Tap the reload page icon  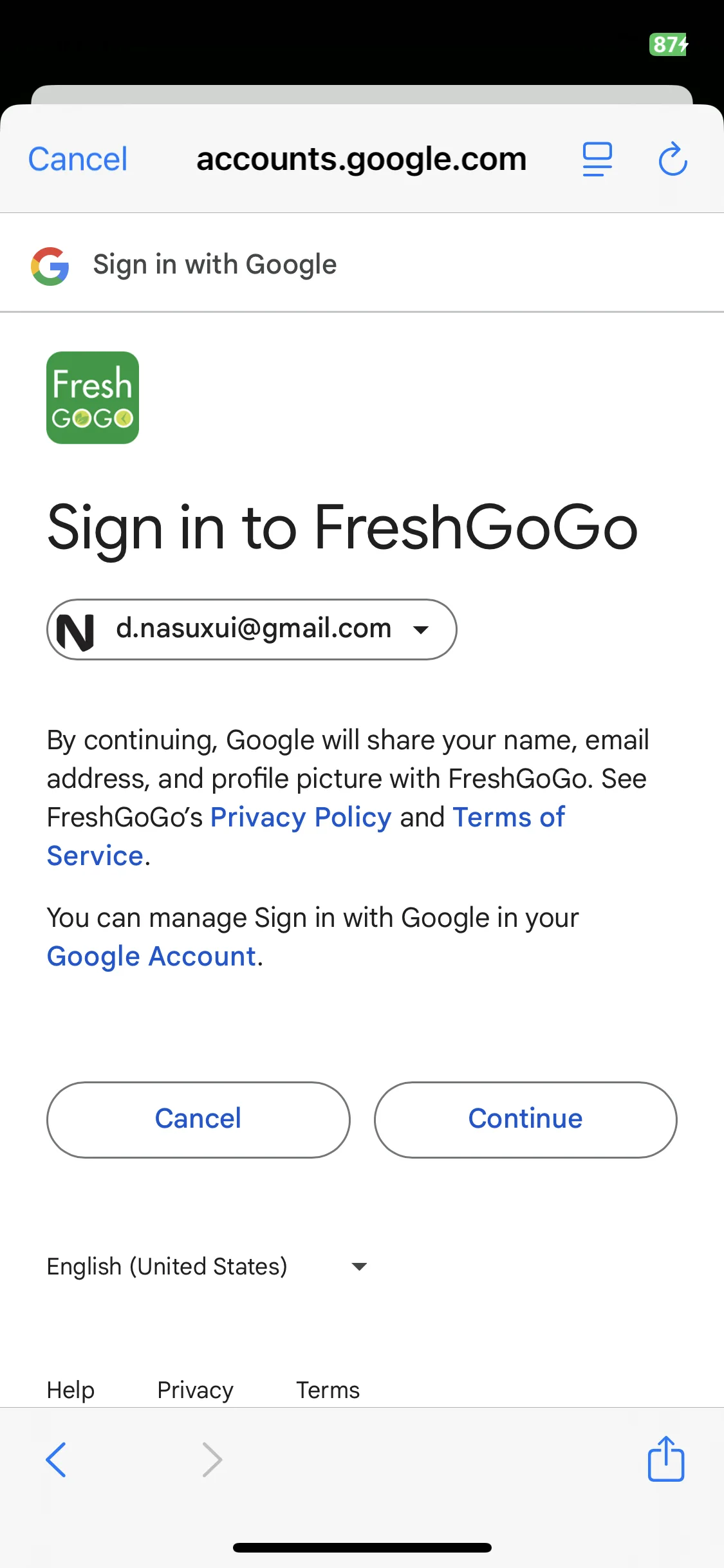click(673, 159)
